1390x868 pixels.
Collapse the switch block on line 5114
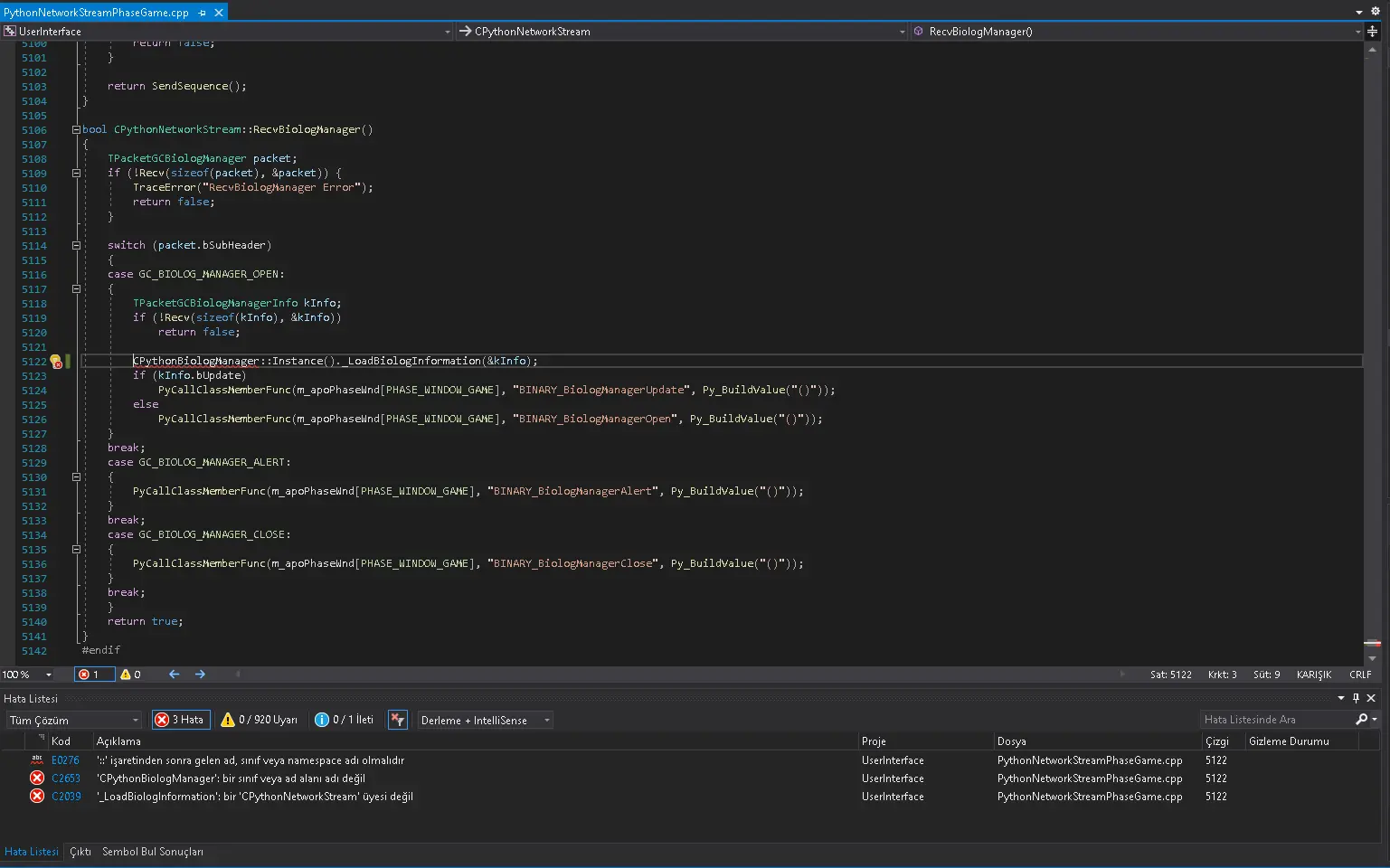point(76,246)
